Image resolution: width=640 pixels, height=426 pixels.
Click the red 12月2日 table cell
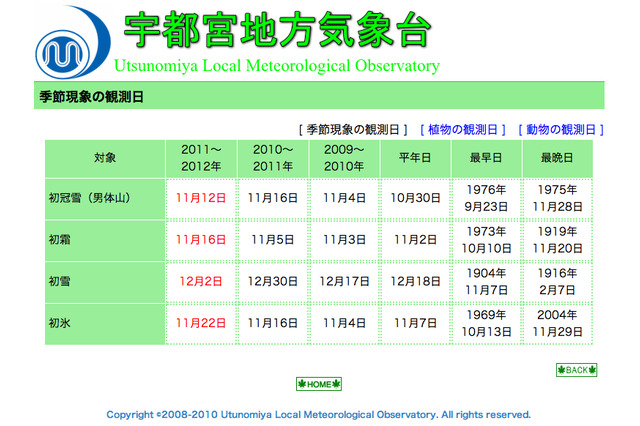[201, 282]
